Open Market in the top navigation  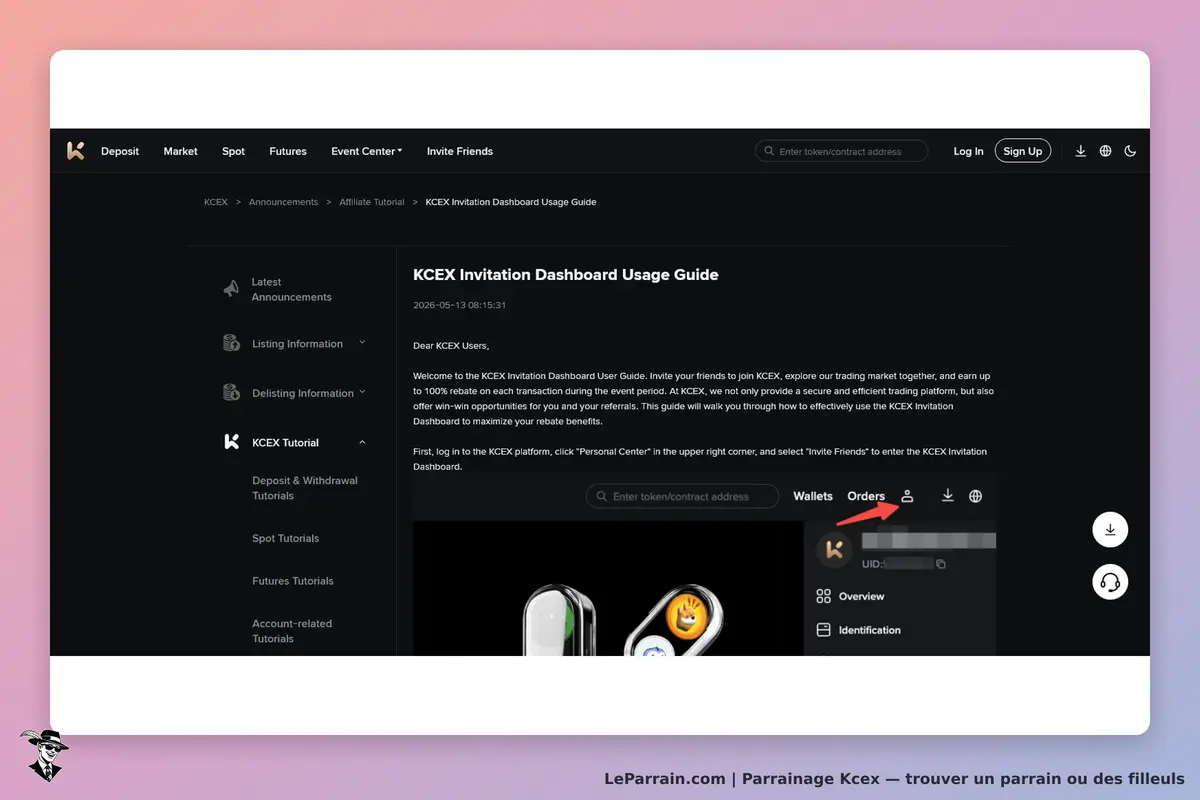coord(181,151)
